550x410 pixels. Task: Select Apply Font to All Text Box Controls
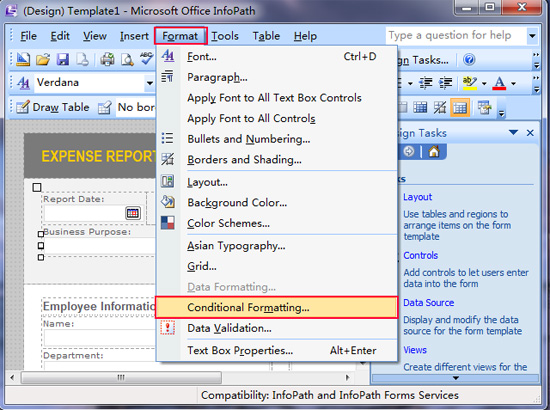click(276, 98)
